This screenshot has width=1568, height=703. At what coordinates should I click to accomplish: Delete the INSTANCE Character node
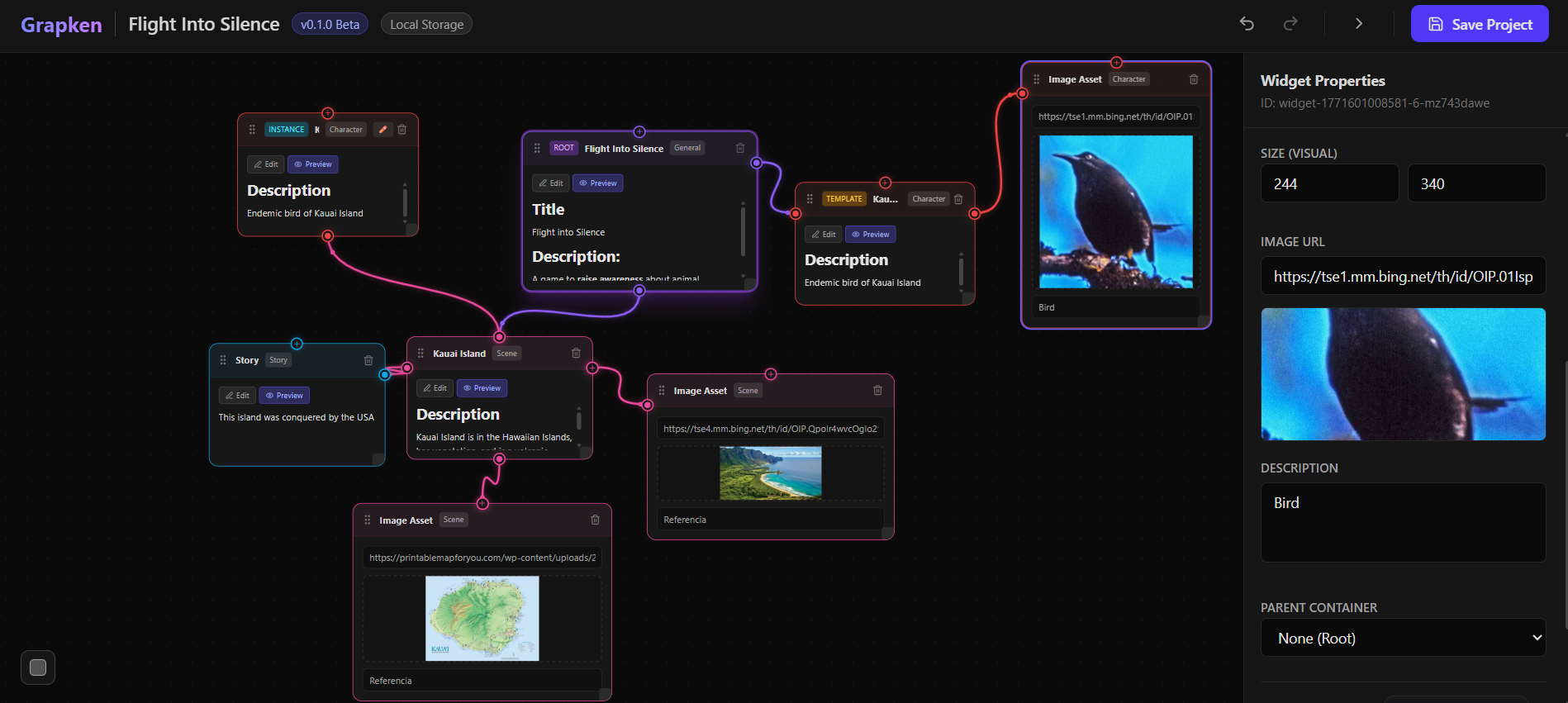[402, 130]
